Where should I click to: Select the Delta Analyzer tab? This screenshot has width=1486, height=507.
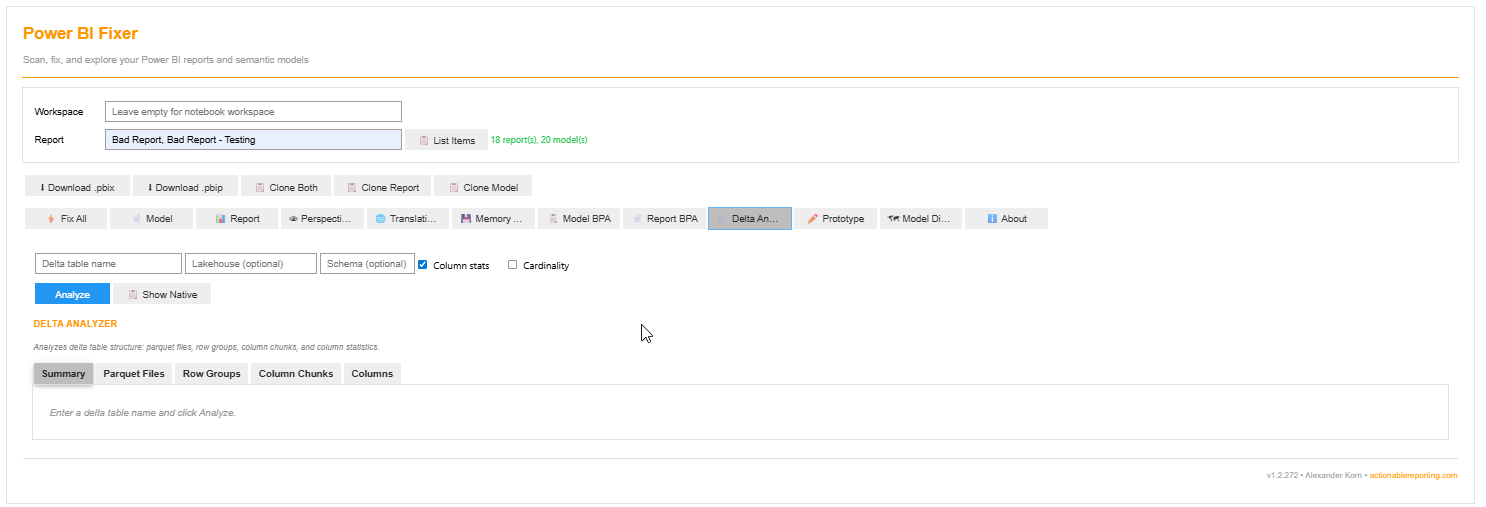tap(750, 219)
